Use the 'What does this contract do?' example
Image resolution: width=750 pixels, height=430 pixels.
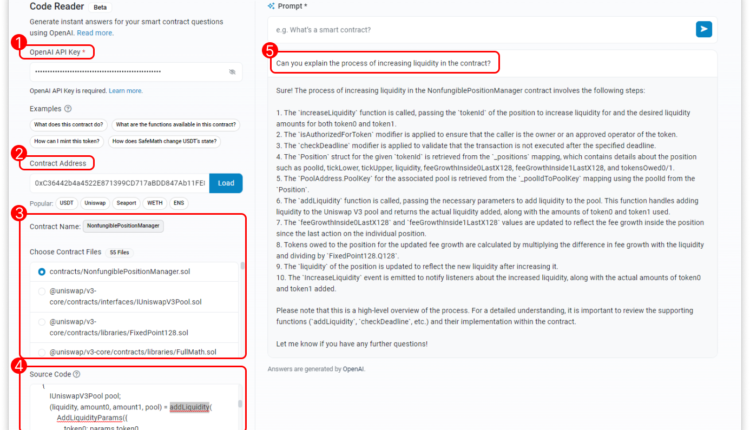click(68, 125)
